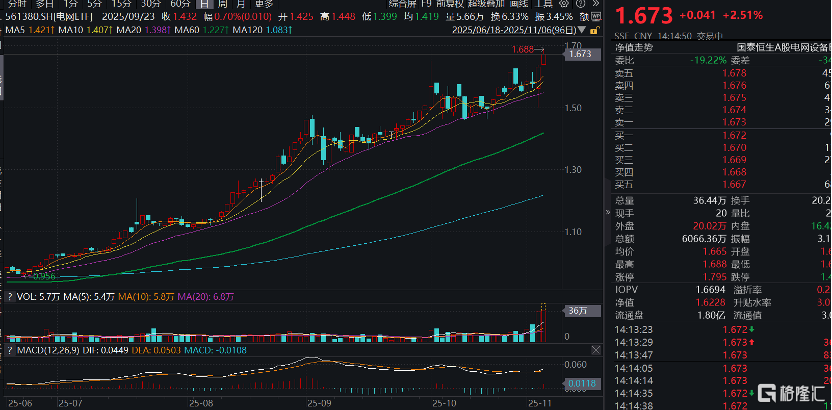Open the 更多 periods dropdown

(264, 4)
